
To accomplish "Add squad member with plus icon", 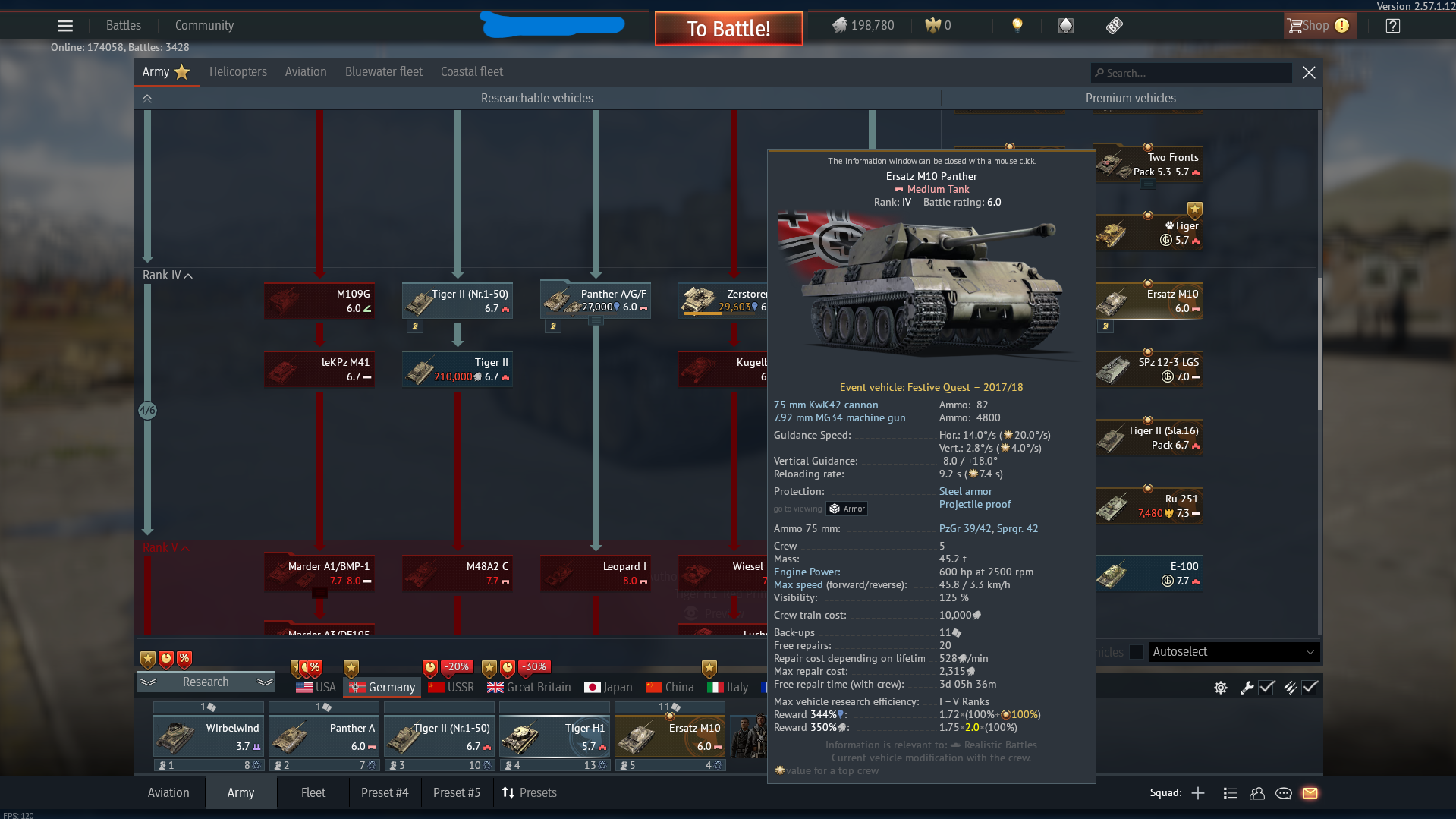I will [1198, 793].
